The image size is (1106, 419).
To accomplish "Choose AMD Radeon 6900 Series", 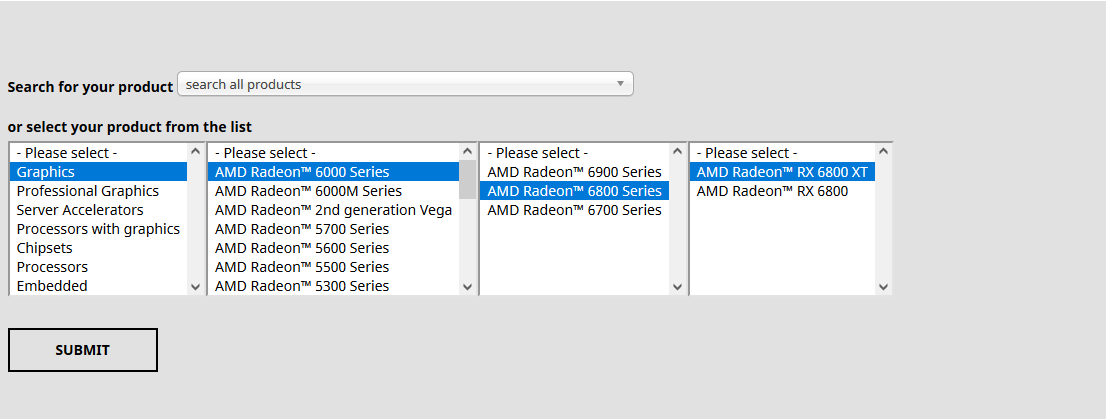I will [574, 172].
